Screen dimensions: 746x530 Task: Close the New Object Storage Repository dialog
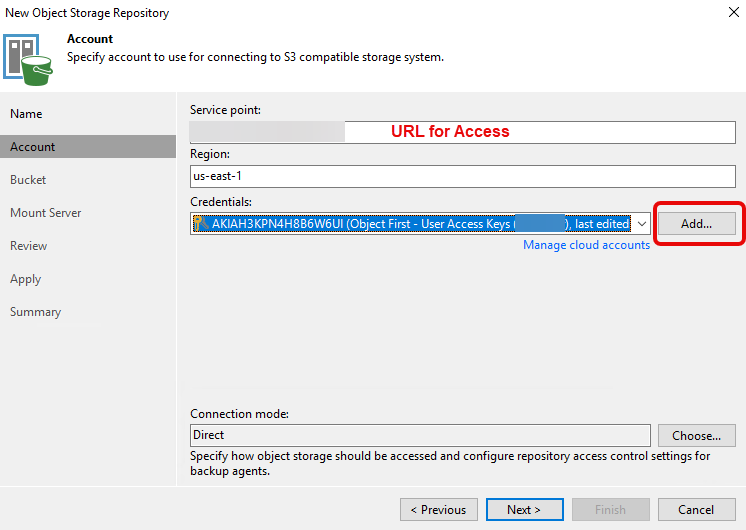734,13
